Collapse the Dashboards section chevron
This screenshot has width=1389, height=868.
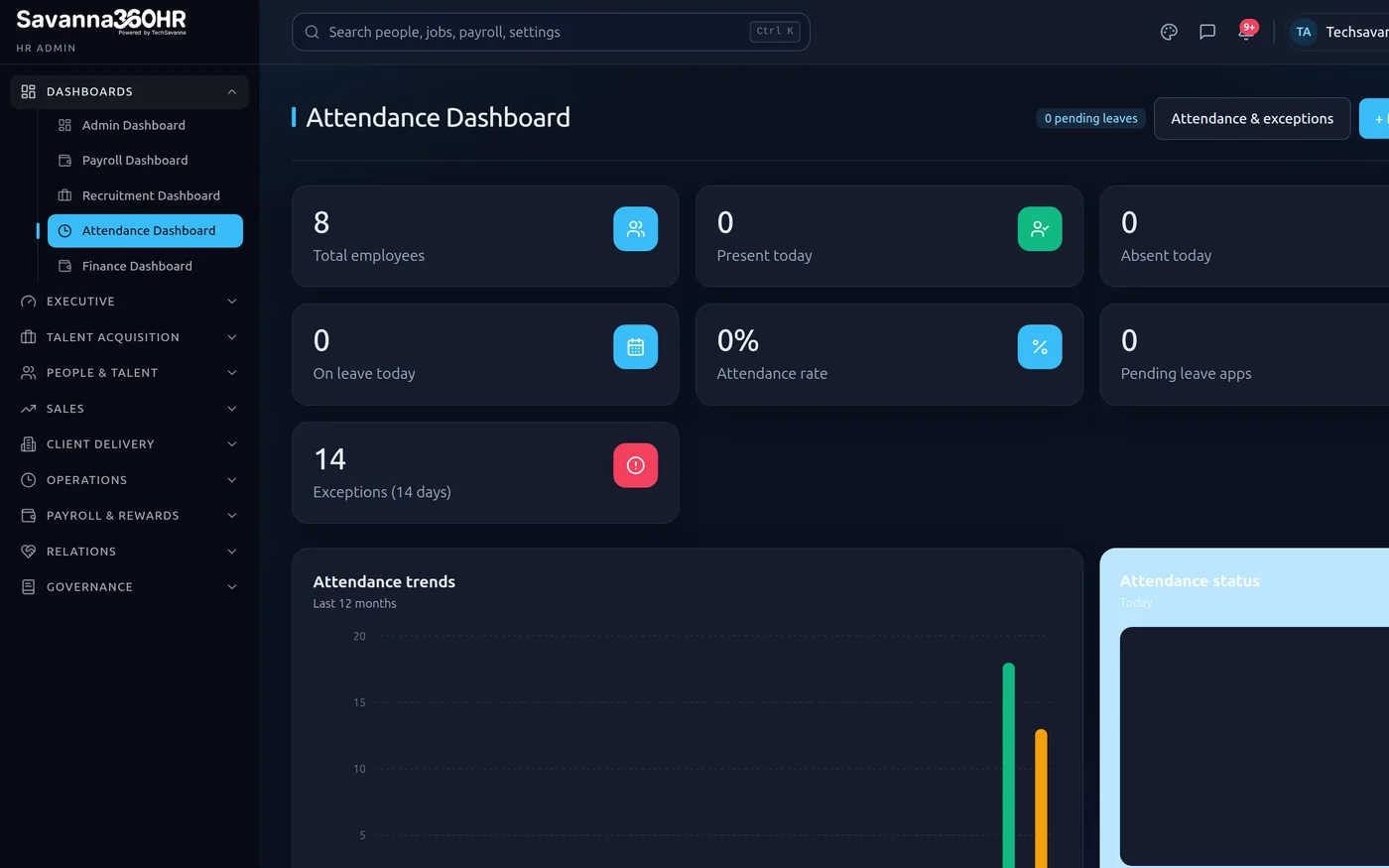(232, 91)
